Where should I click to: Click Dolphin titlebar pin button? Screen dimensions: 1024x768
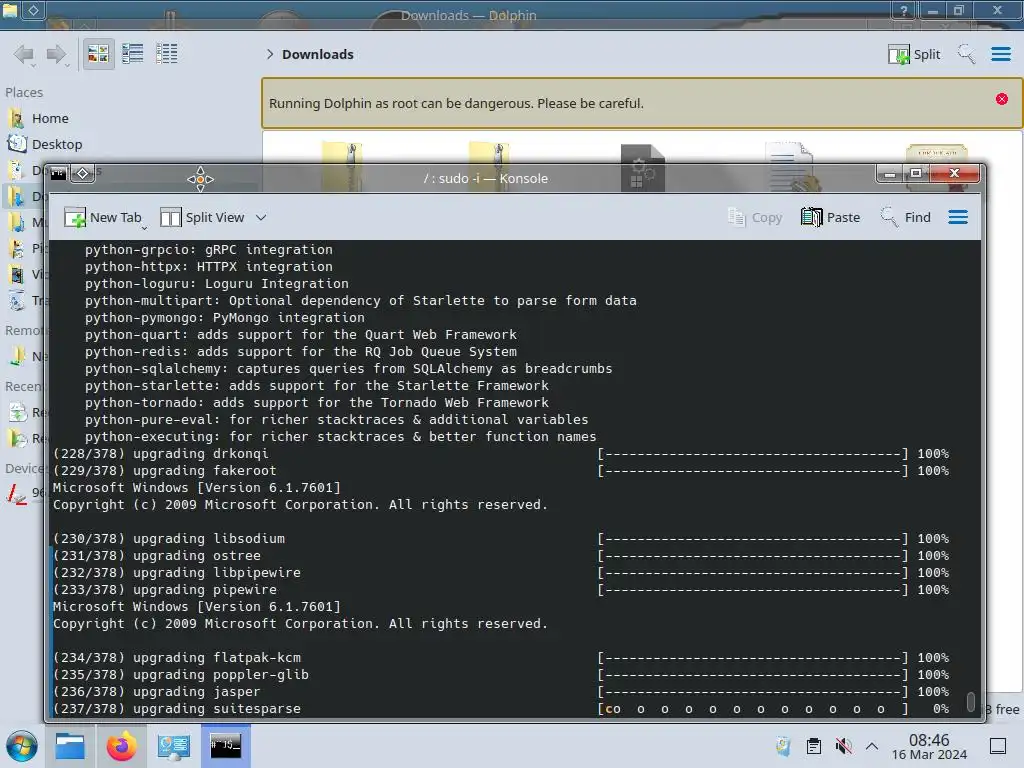33,9
